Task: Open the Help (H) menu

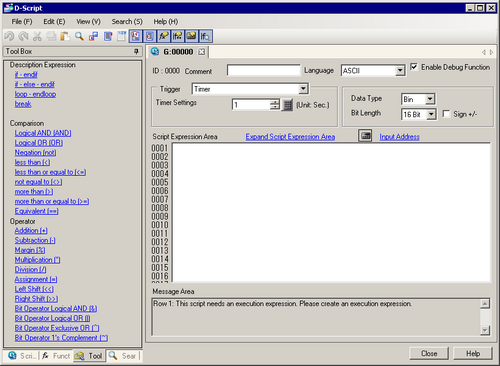Action: pyautogui.click(x=166, y=22)
